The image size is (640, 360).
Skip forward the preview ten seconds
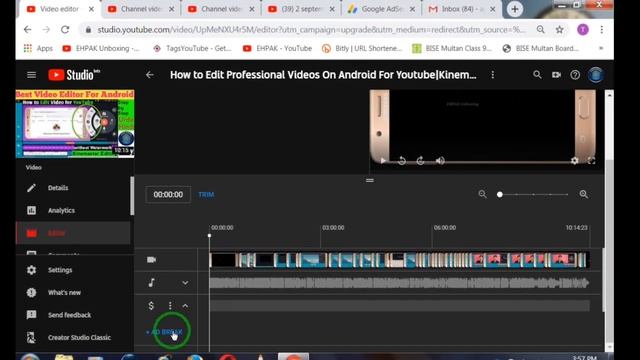[420, 160]
